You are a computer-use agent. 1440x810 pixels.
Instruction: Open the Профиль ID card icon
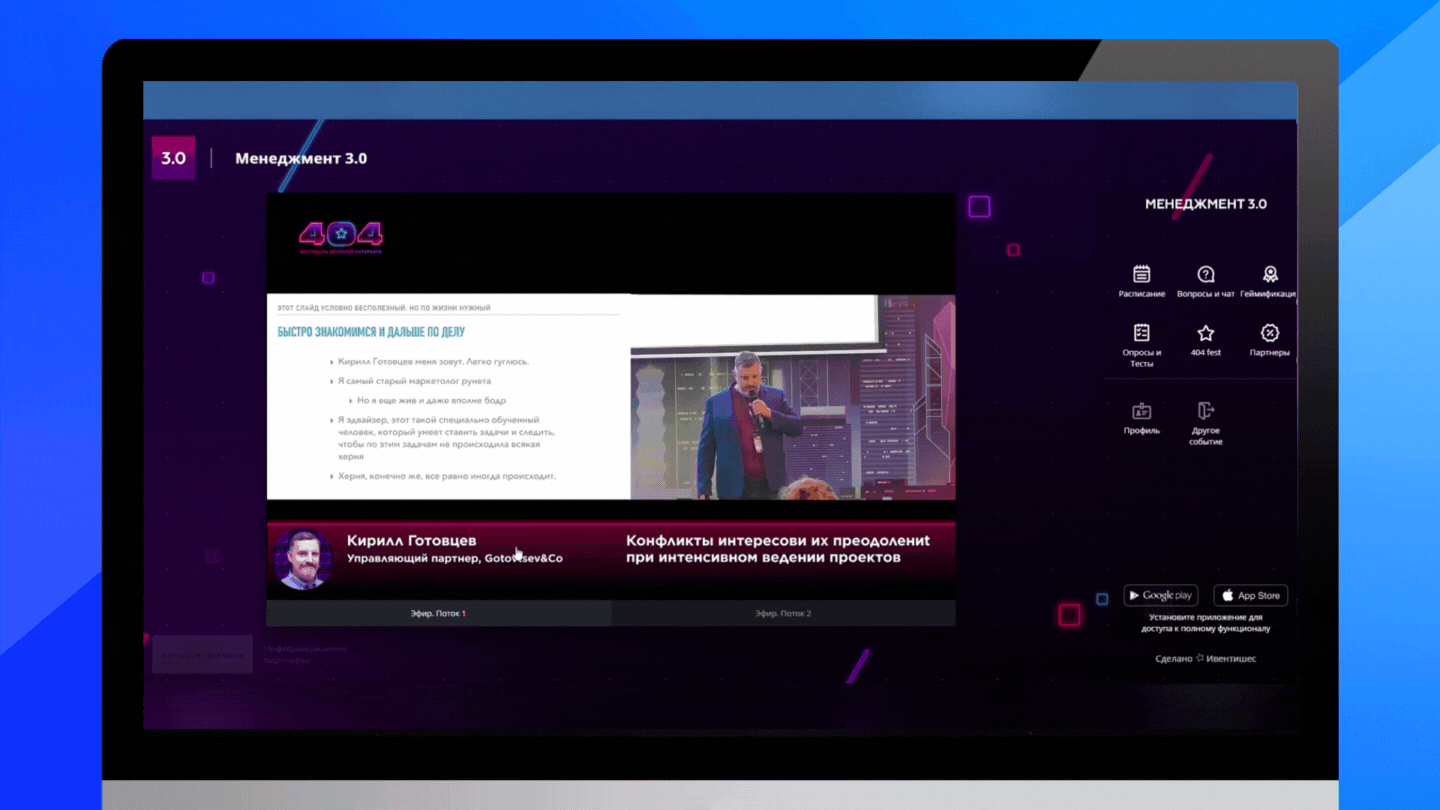point(1141,412)
